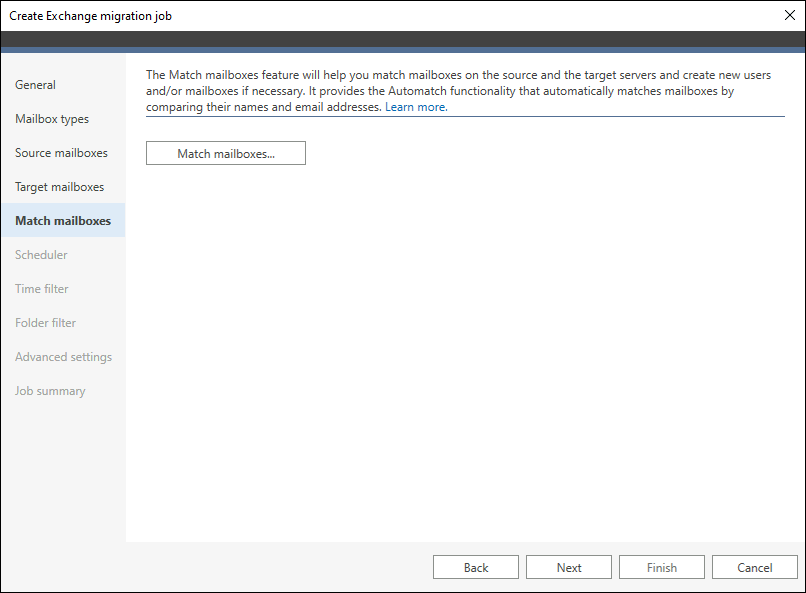
Task: Switch to the Source mailboxes step
Action: tap(61, 153)
